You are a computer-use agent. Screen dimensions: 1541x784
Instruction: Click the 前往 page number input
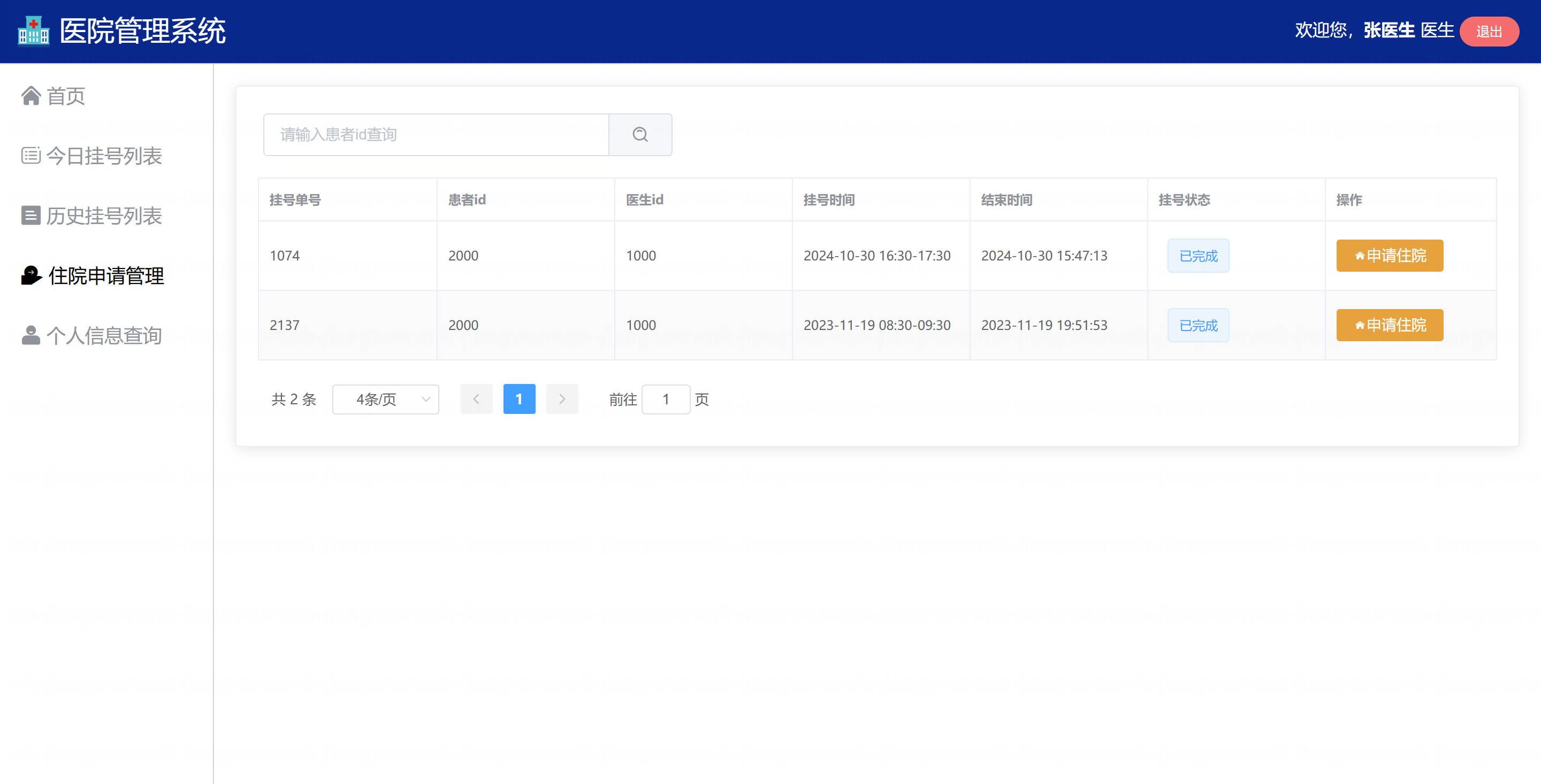pyautogui.click(x=666, y=399)
